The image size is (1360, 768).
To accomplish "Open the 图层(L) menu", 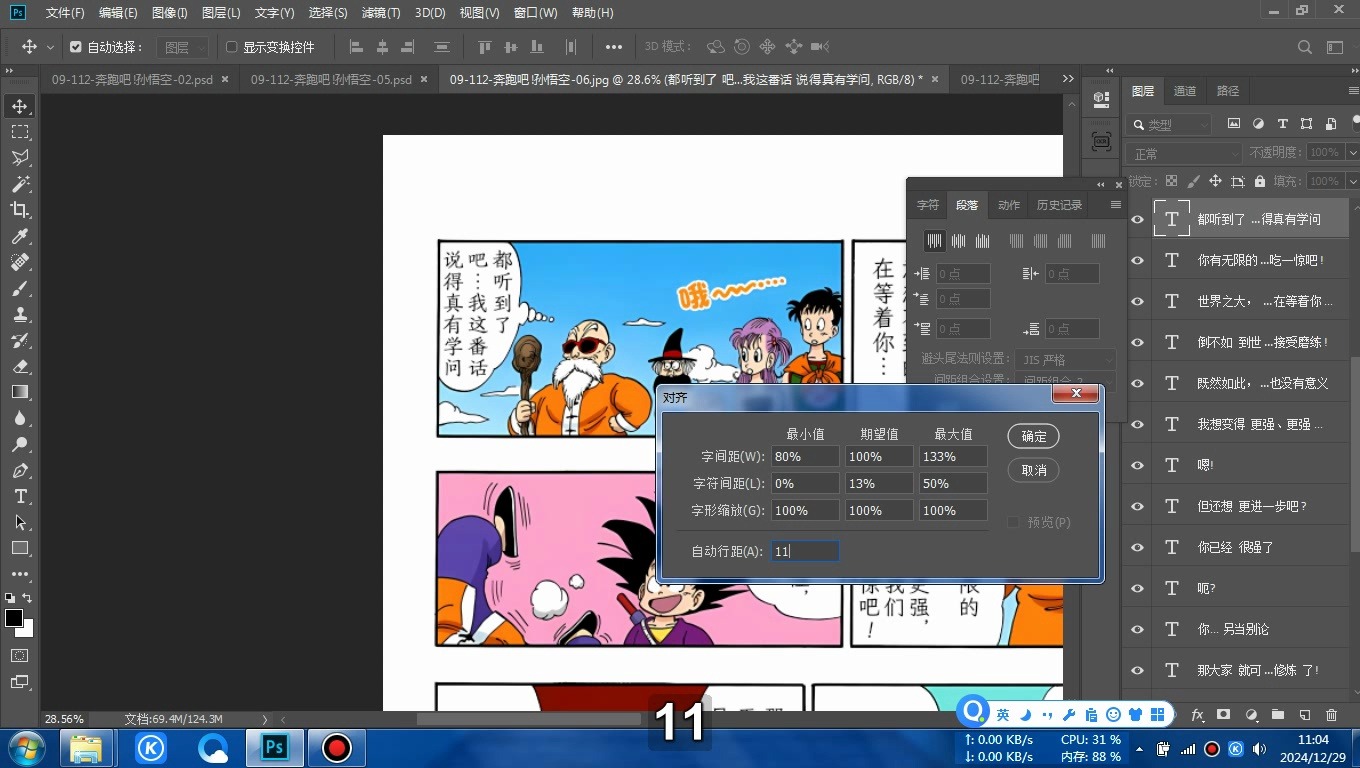I will point(221,13).
